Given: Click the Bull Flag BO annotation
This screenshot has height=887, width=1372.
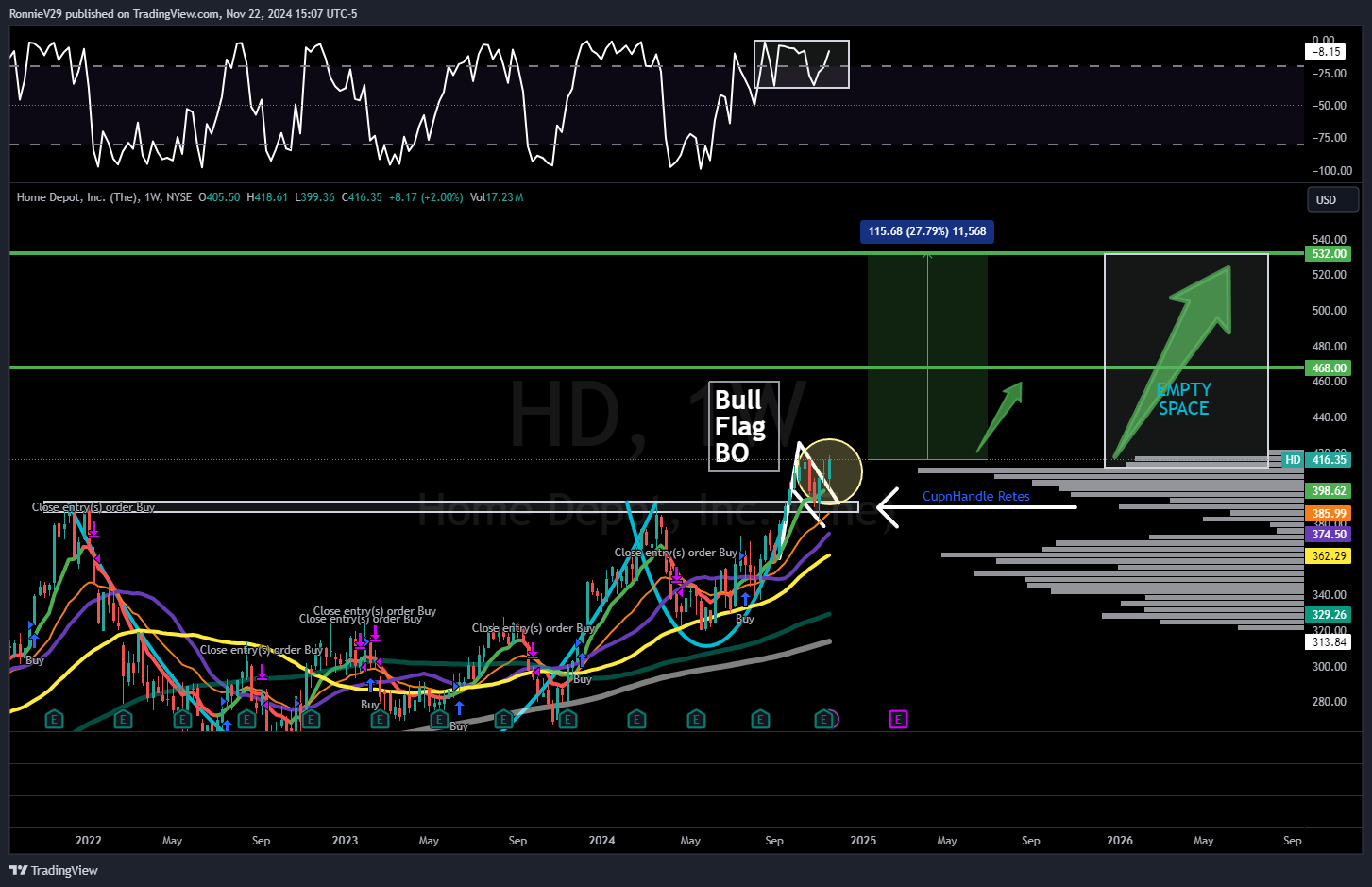Looking at the screenshot, I should [x=744, y=427].
